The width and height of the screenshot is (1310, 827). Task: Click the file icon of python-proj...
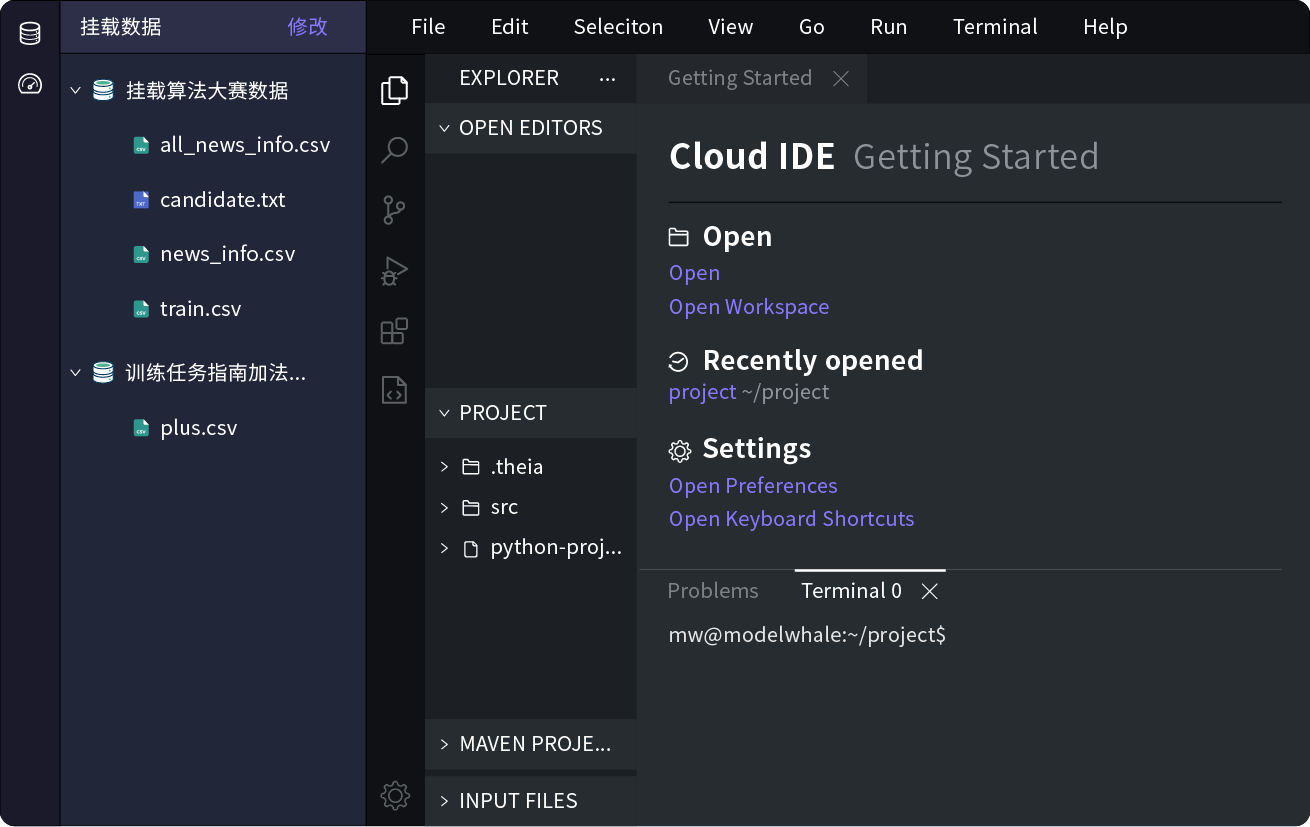click(471, 549)
